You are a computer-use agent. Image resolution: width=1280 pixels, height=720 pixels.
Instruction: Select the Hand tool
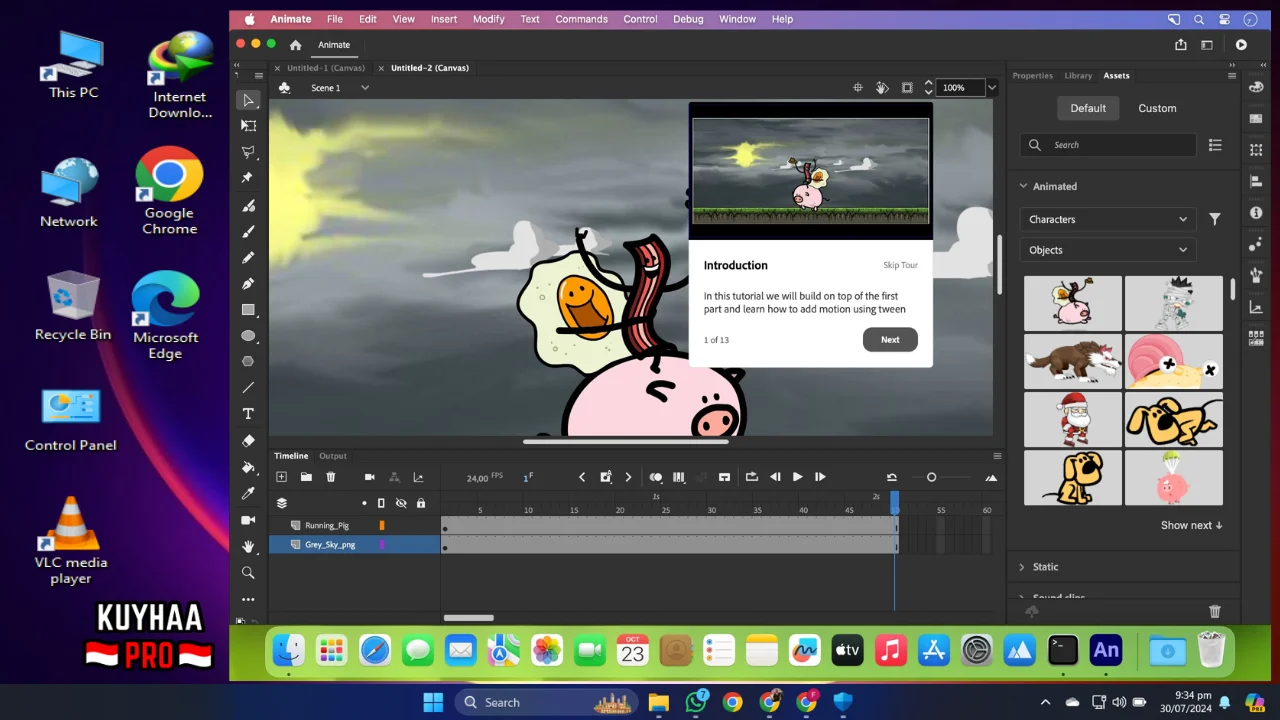pyautogui.click(x=248, y=546)
